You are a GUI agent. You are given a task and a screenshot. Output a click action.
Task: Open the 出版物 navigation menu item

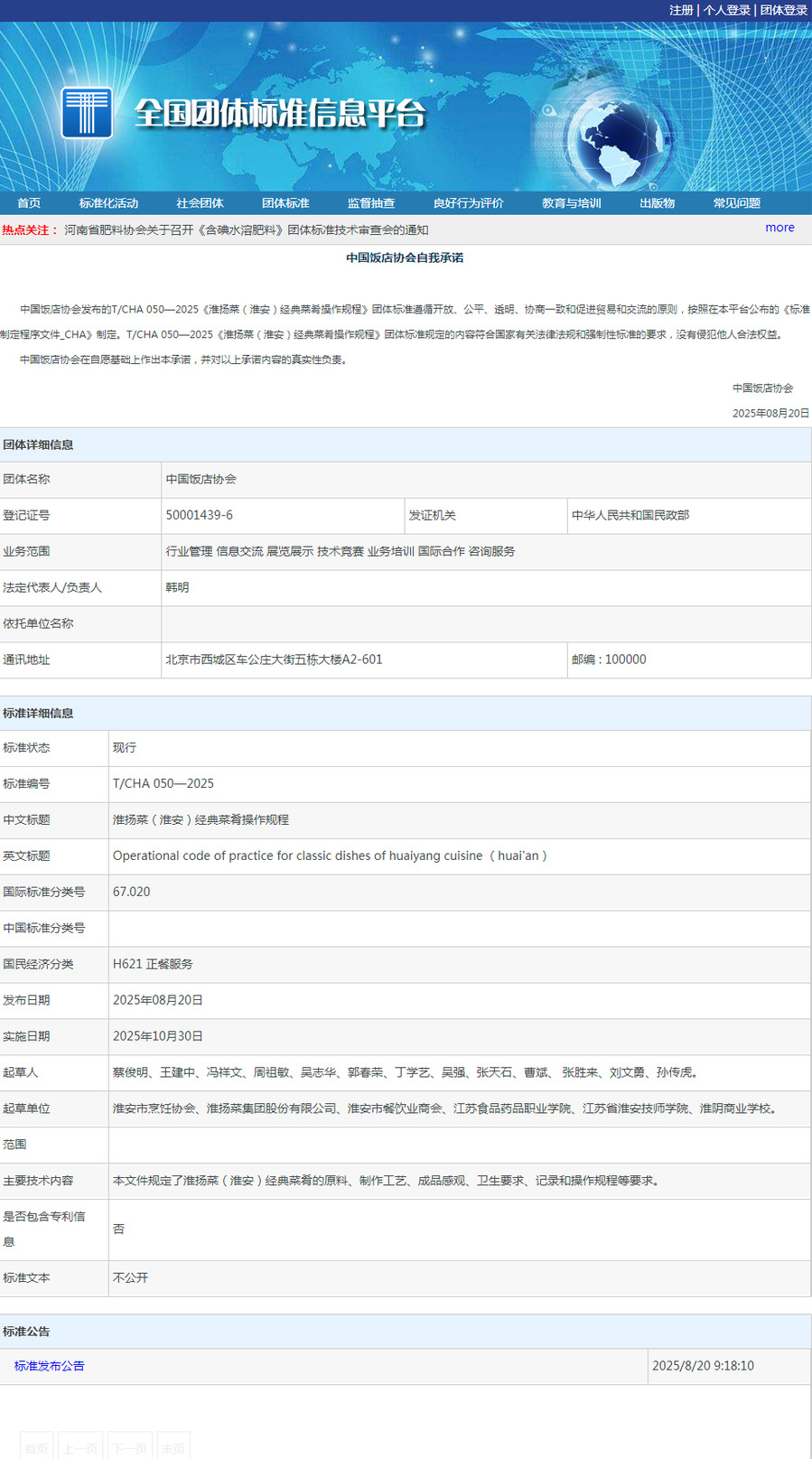point(657,203)
